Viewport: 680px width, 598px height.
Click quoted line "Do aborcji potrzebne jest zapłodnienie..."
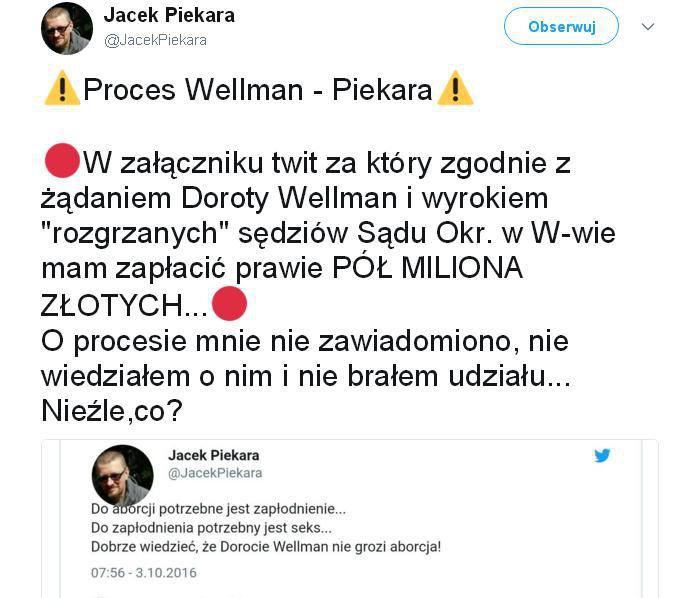click(x=219, y=509)
